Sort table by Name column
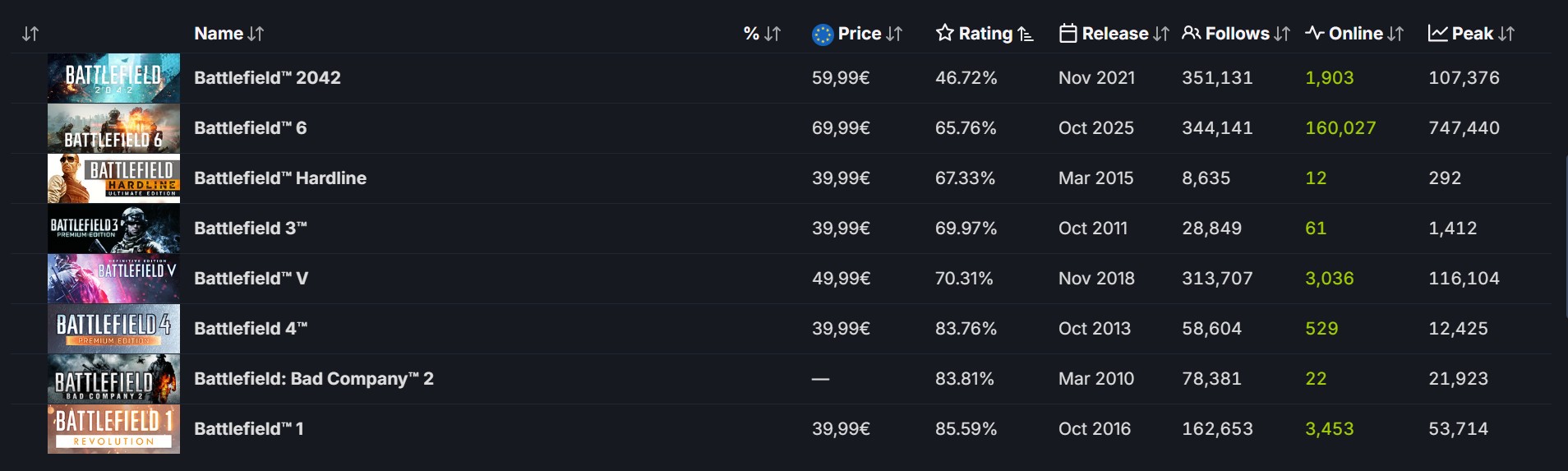1568x471 pixels. [256, 34]
